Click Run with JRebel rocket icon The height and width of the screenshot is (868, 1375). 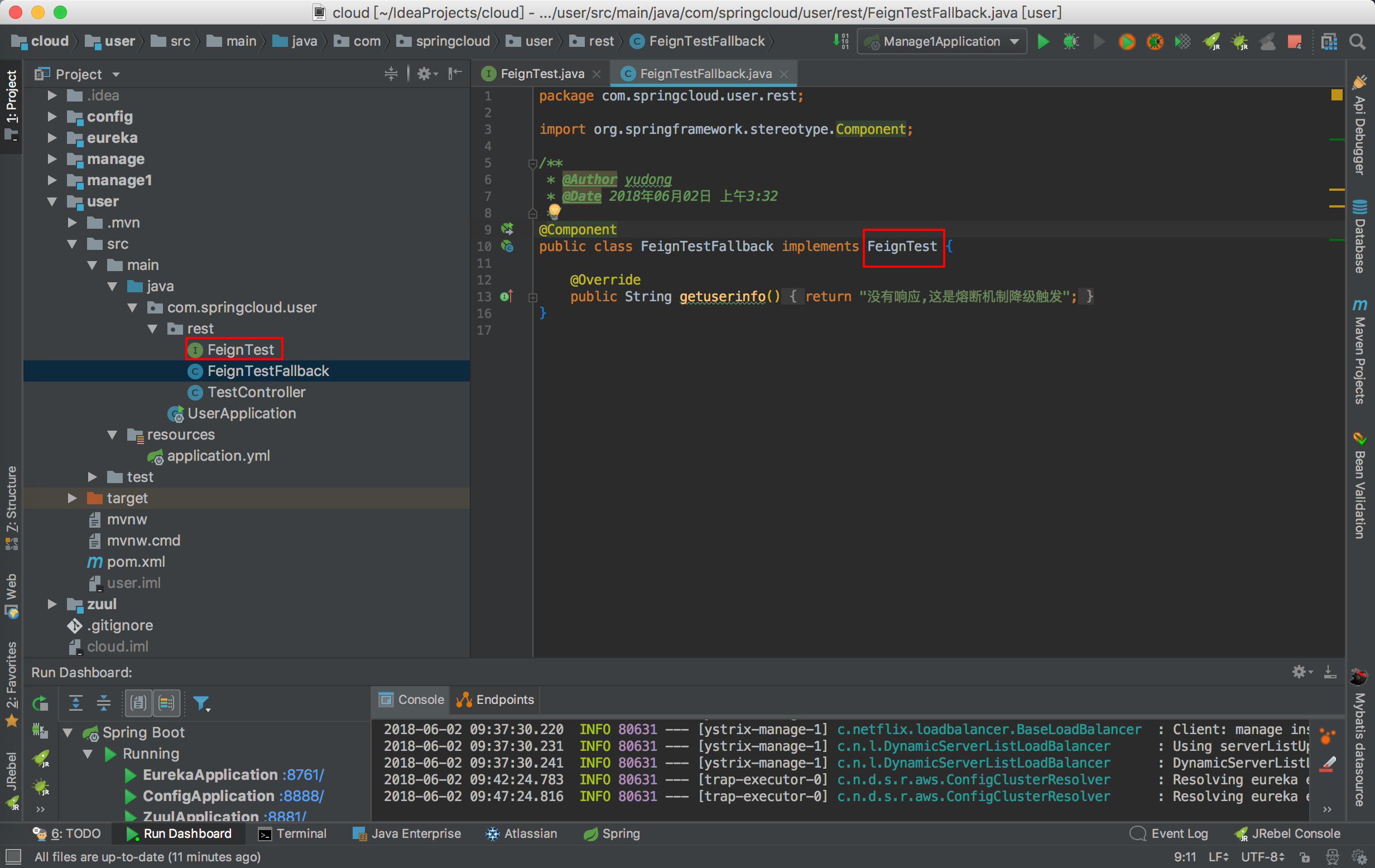pos(1211,42)
